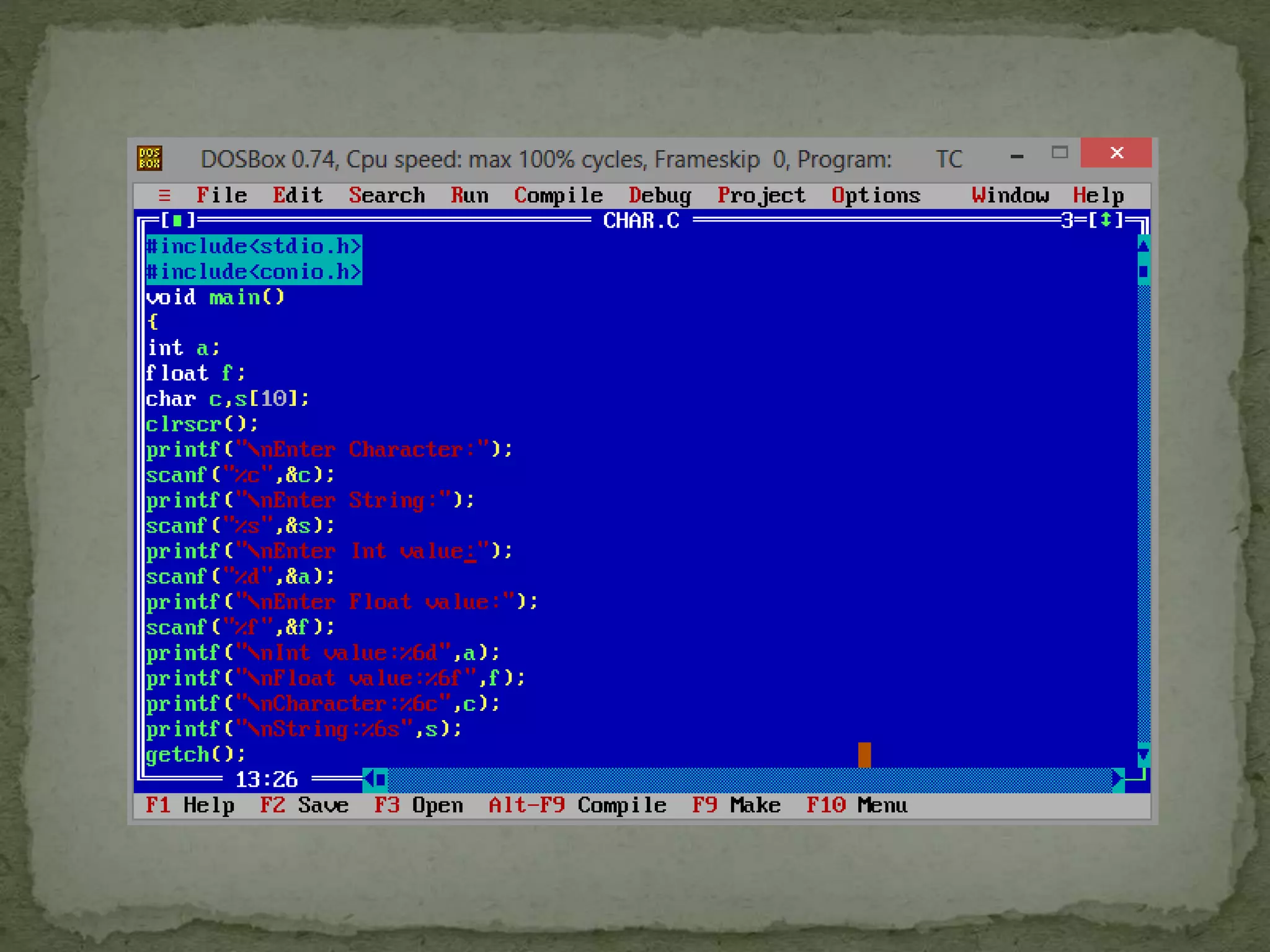The image size is (1270, 952).
Task: Click the vertical scrollbar up arrow
Action: [1143, 246]
